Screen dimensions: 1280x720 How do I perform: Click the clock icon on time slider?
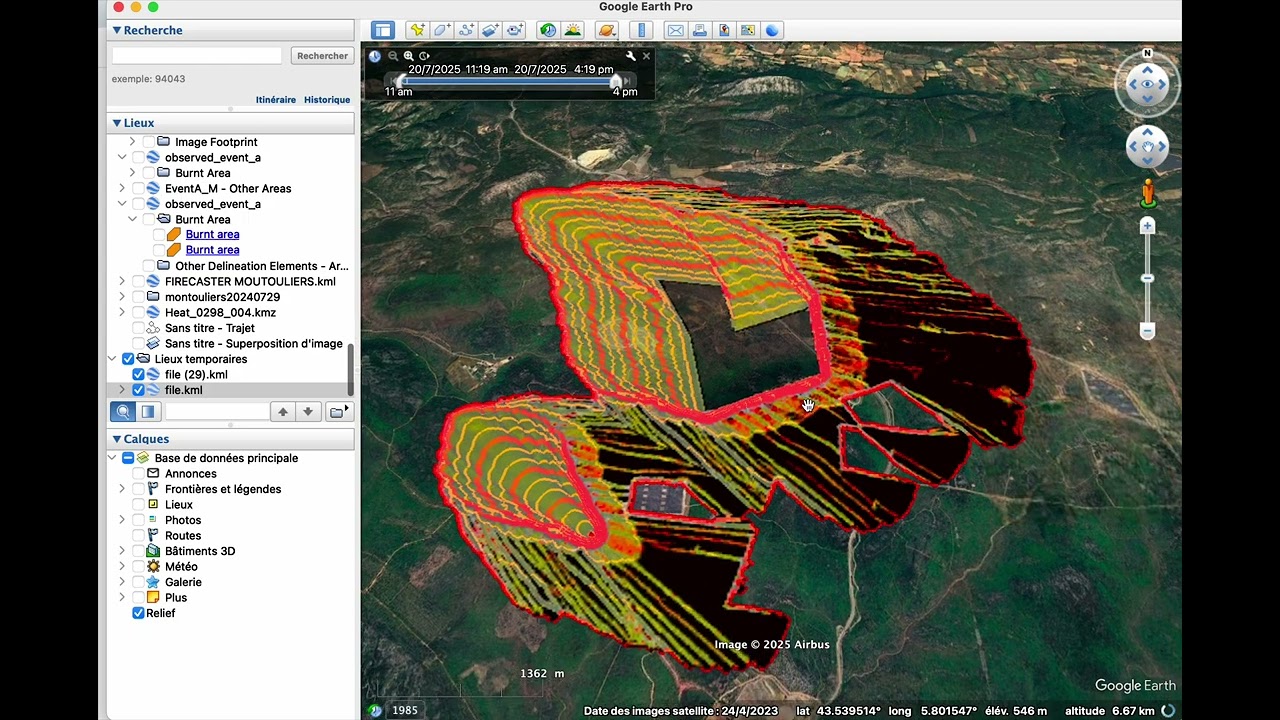point(375,56)
